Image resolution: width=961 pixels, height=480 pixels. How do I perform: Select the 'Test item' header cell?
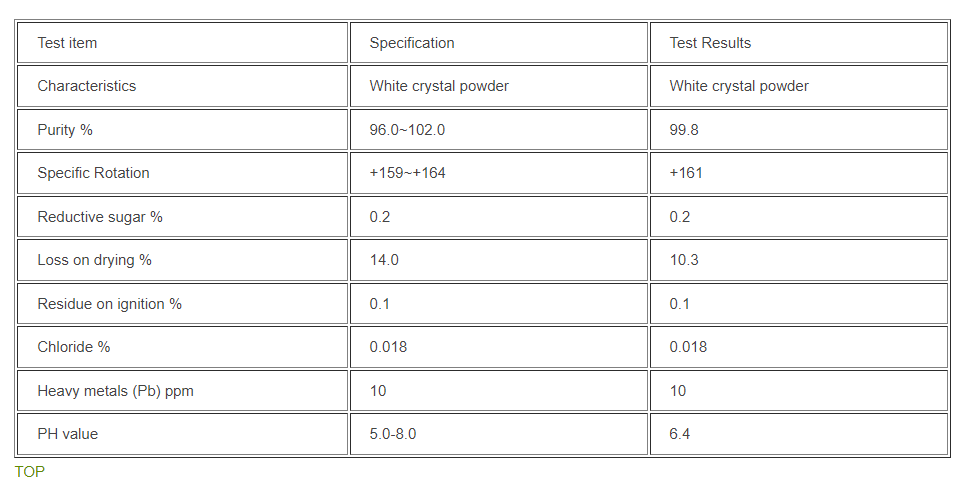[x=67, y=43]
